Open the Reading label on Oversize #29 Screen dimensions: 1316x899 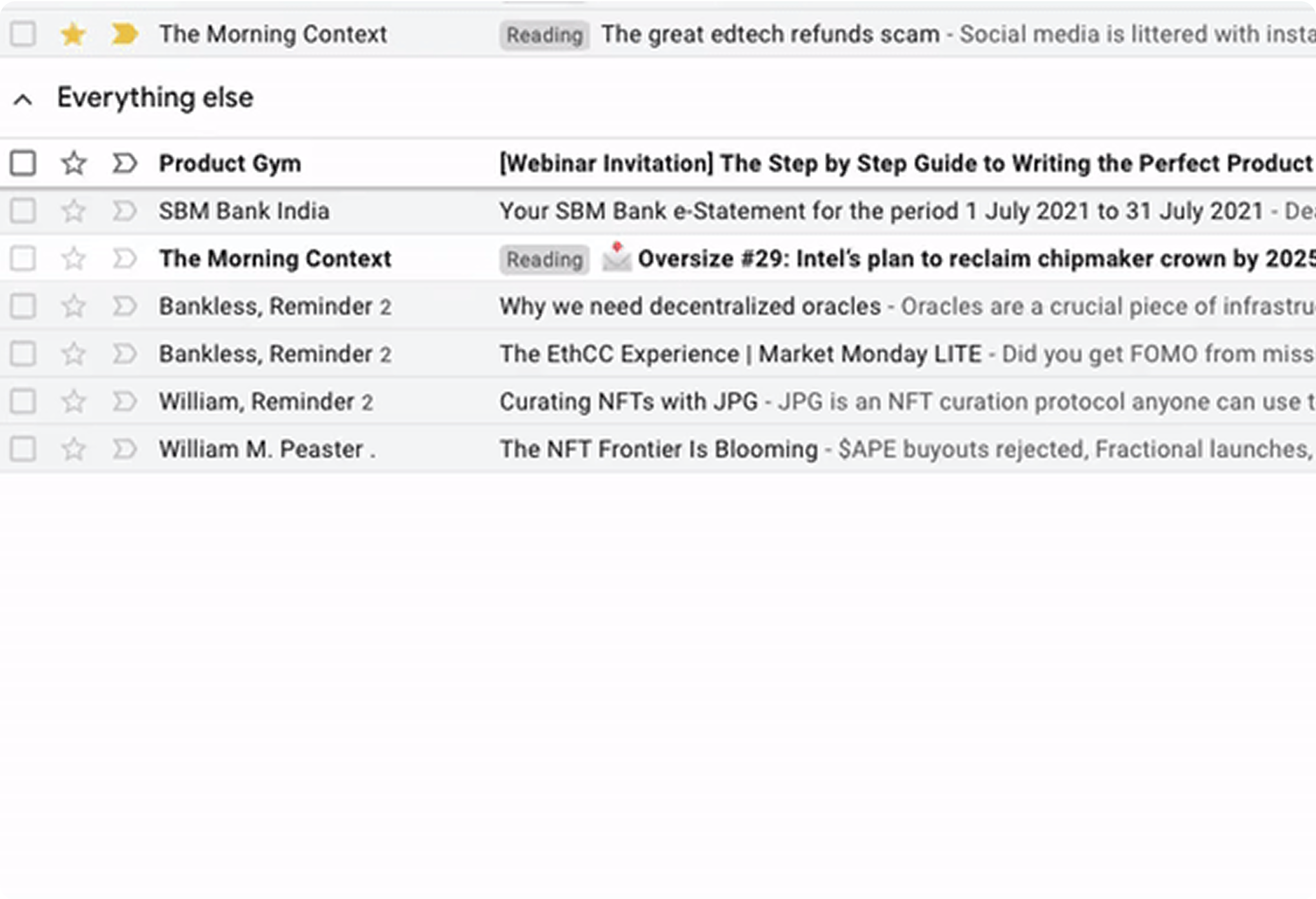pos(544,259)
